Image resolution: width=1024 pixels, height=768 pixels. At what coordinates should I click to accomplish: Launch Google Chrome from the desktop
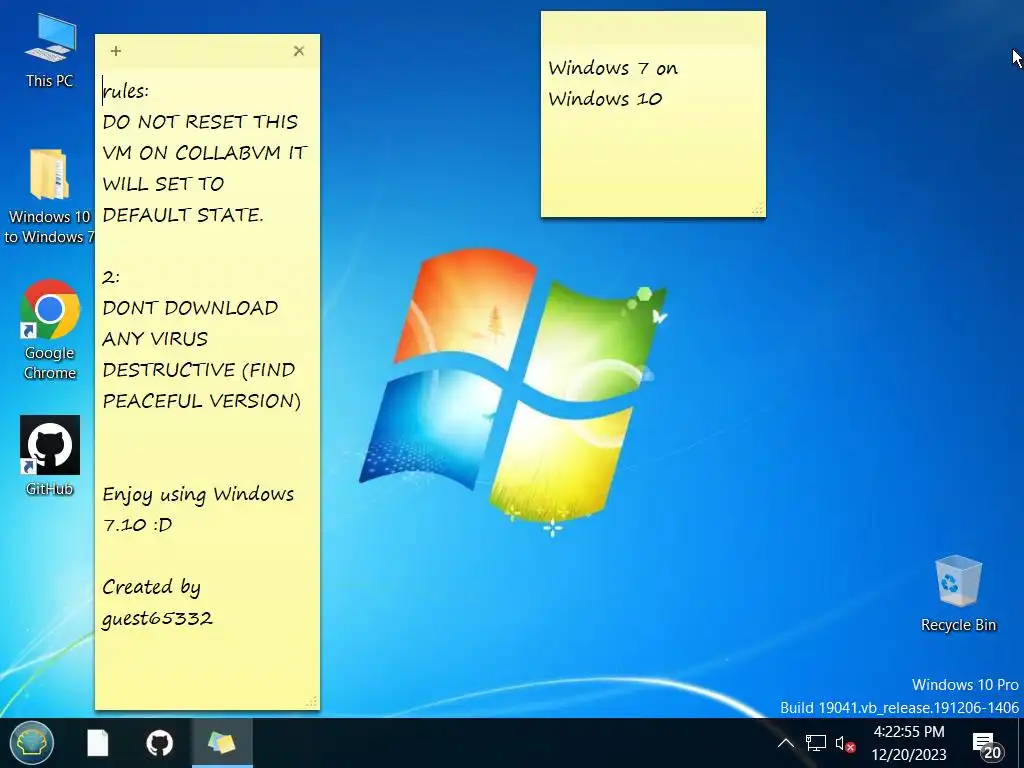[x=50, y=330]
